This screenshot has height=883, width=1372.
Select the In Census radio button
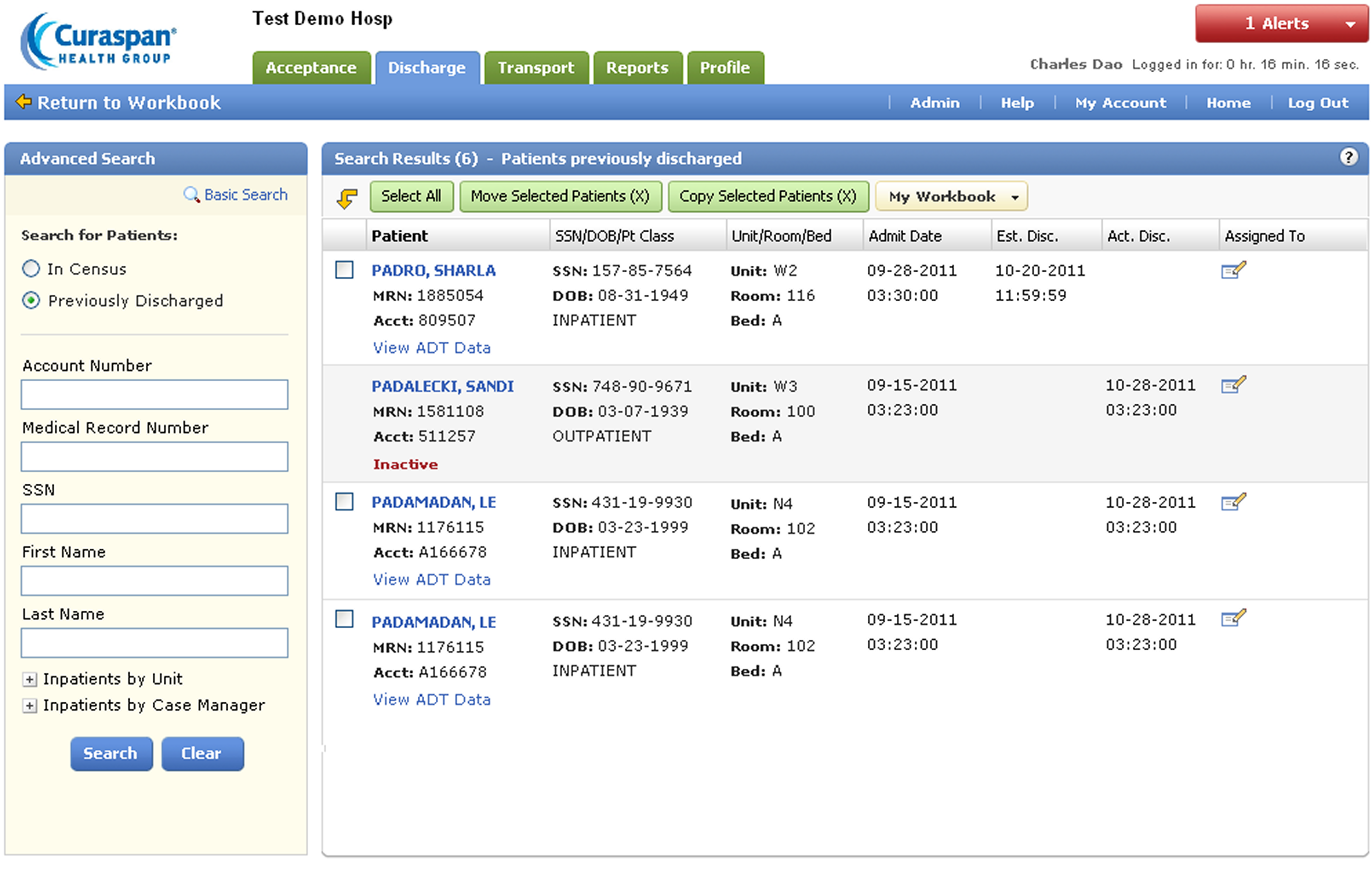coord(31,269)
